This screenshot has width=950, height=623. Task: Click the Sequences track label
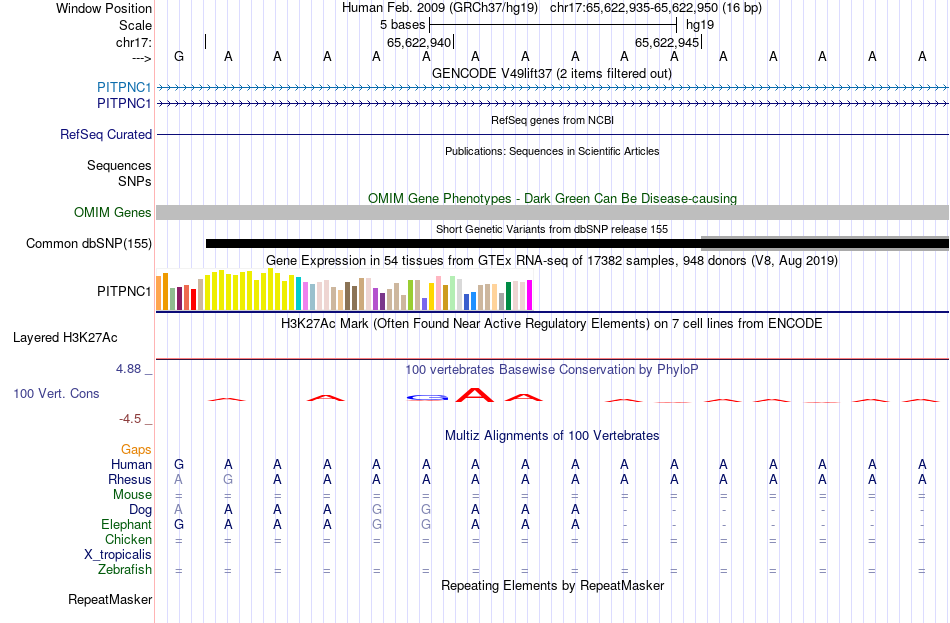(x=119, y=165)
